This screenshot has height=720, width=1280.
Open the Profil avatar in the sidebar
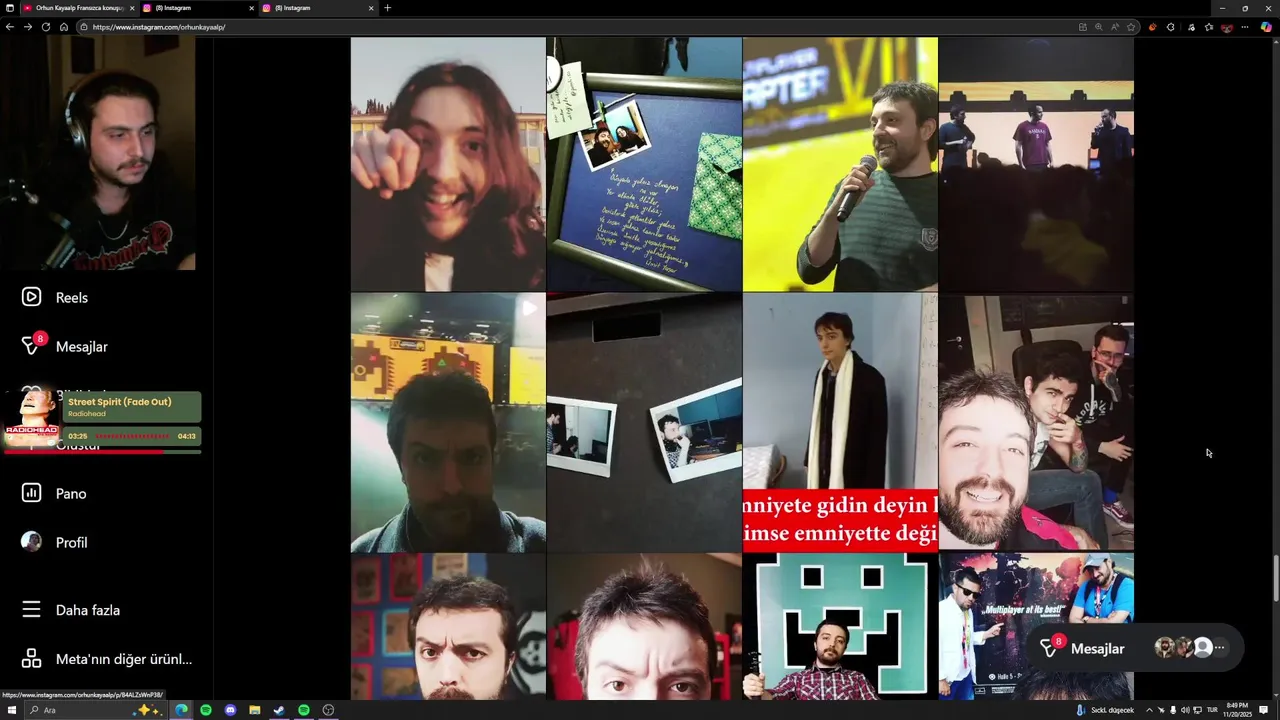coord(32,542)
